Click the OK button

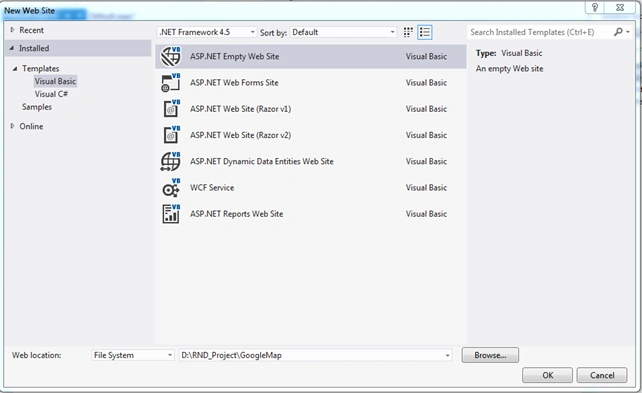tap(547, 375)
